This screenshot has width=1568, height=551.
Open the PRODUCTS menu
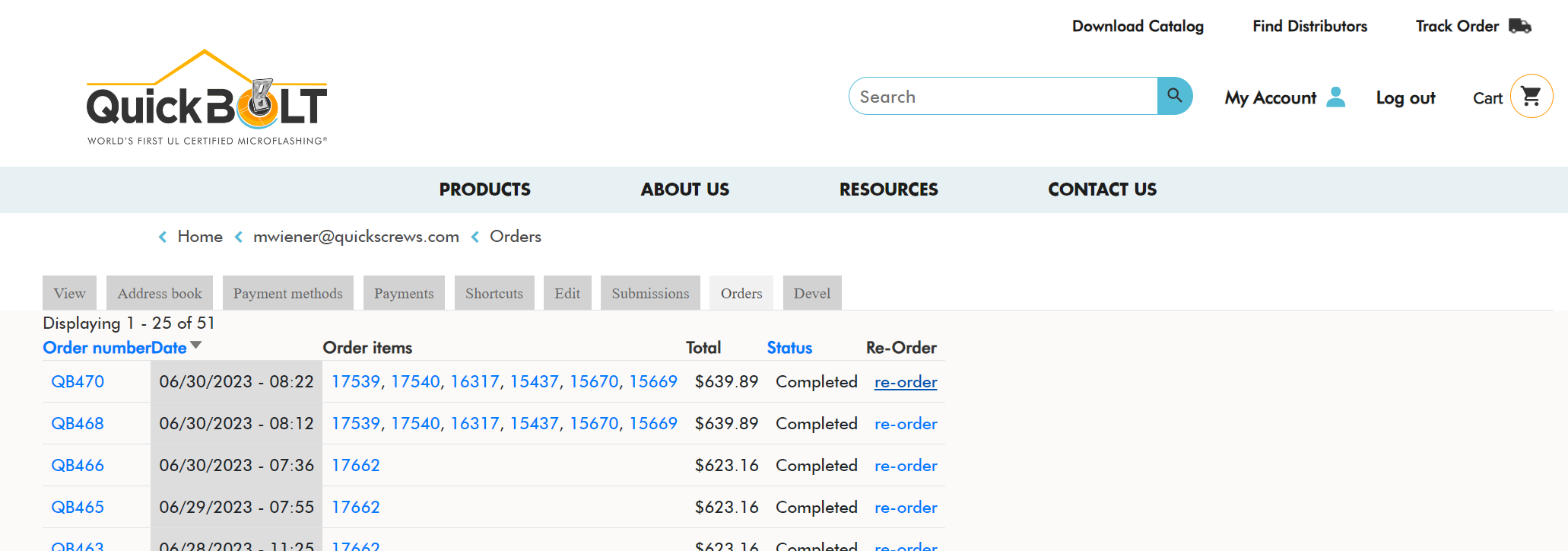pos(484,190)
